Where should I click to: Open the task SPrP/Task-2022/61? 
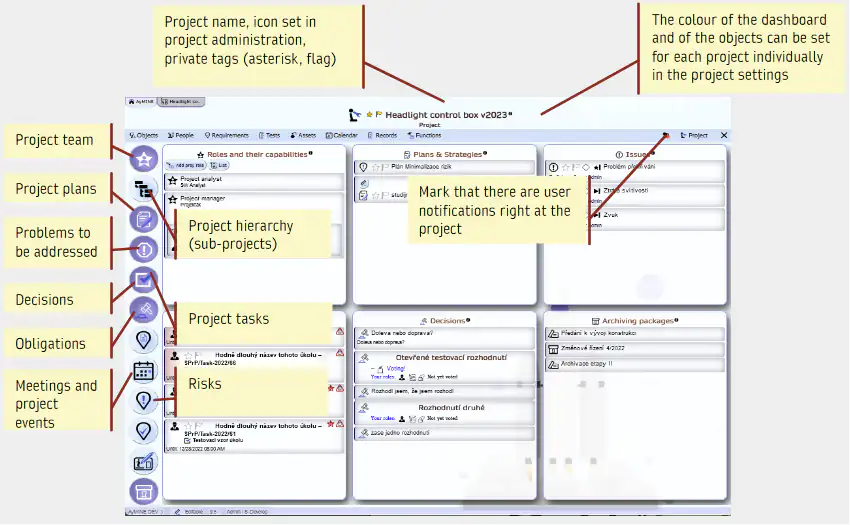pos(254,436)
